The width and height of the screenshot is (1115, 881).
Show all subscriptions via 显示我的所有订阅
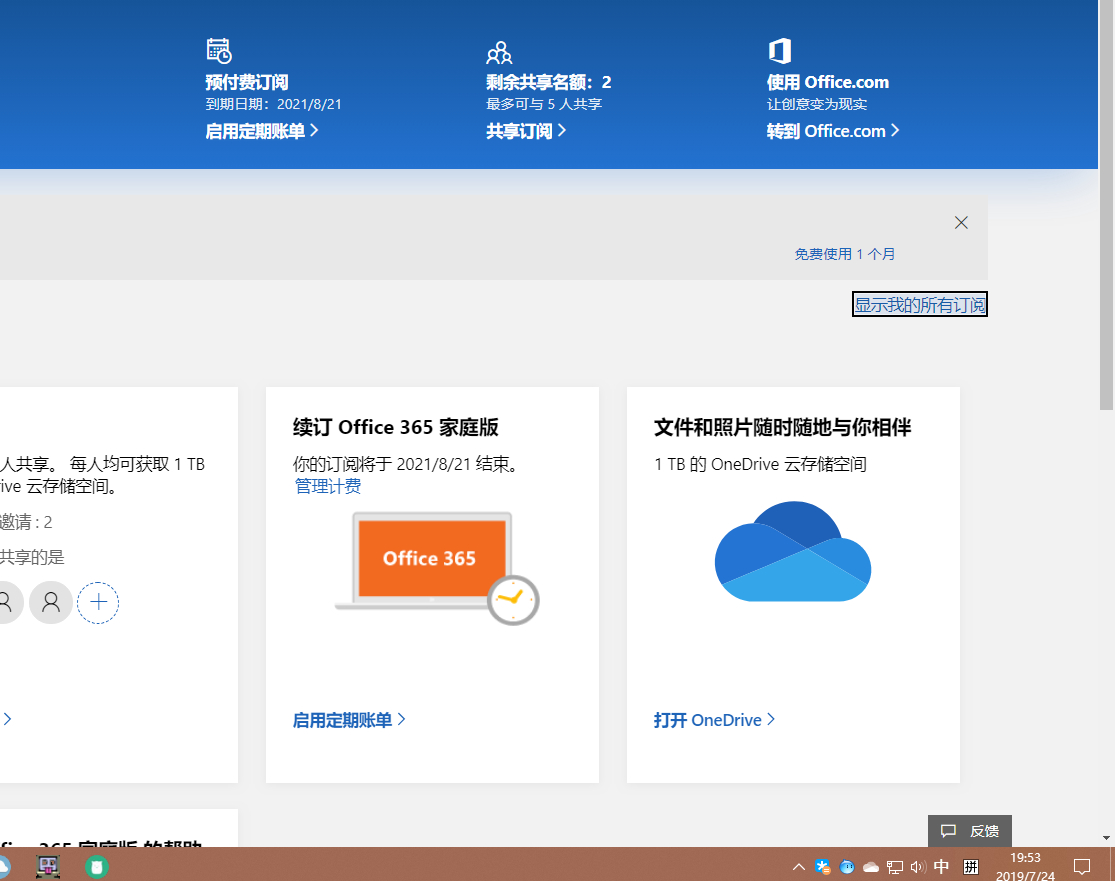coord(919,304)
